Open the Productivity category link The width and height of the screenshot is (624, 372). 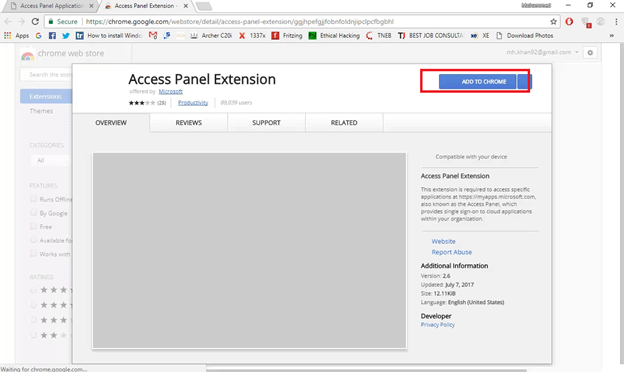(x=193, y=102)
